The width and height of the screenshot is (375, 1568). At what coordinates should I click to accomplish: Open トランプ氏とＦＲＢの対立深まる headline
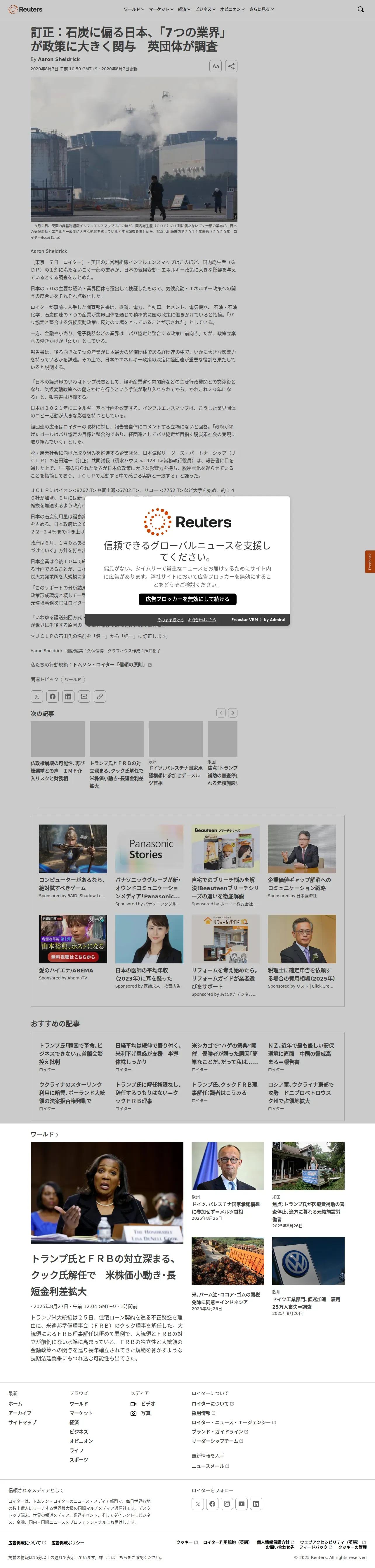pos(104,1275)
